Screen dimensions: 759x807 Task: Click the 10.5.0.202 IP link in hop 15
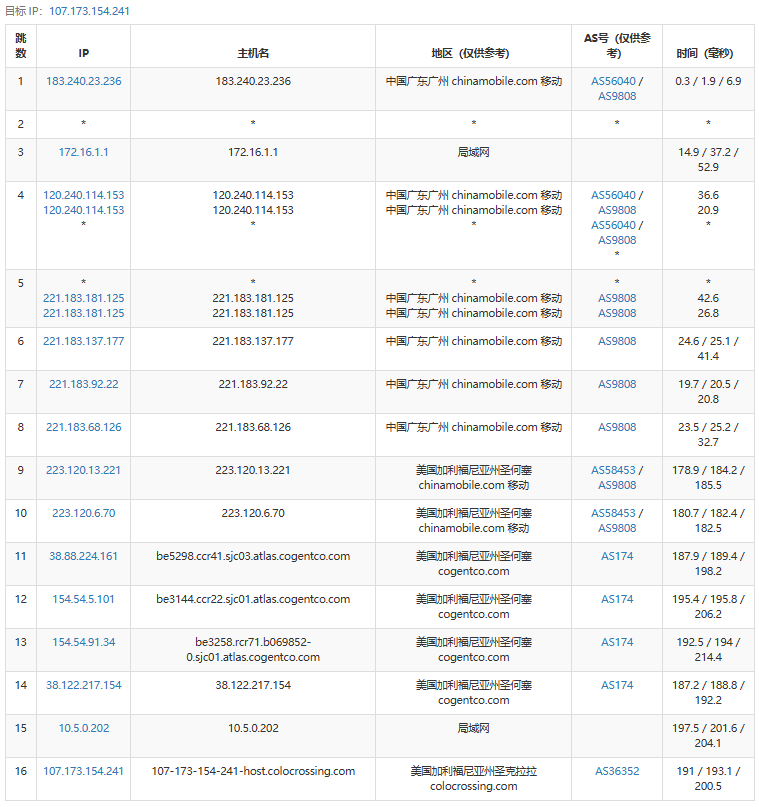click(x=84, y=728)
